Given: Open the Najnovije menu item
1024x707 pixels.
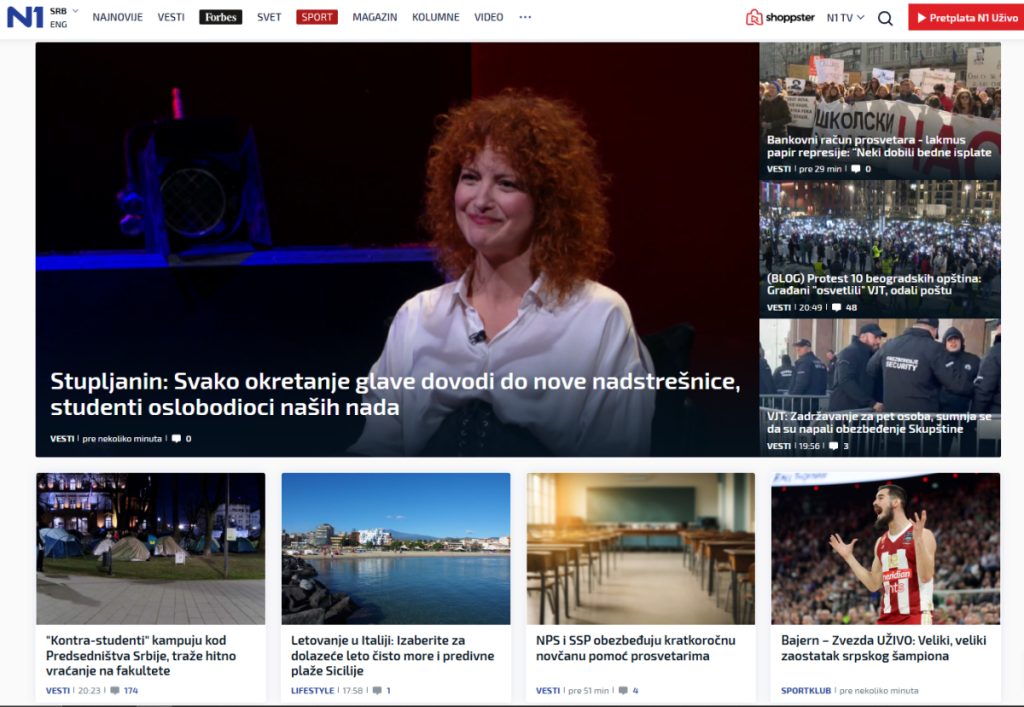Looking at the screenshot, I should [117, 17].
